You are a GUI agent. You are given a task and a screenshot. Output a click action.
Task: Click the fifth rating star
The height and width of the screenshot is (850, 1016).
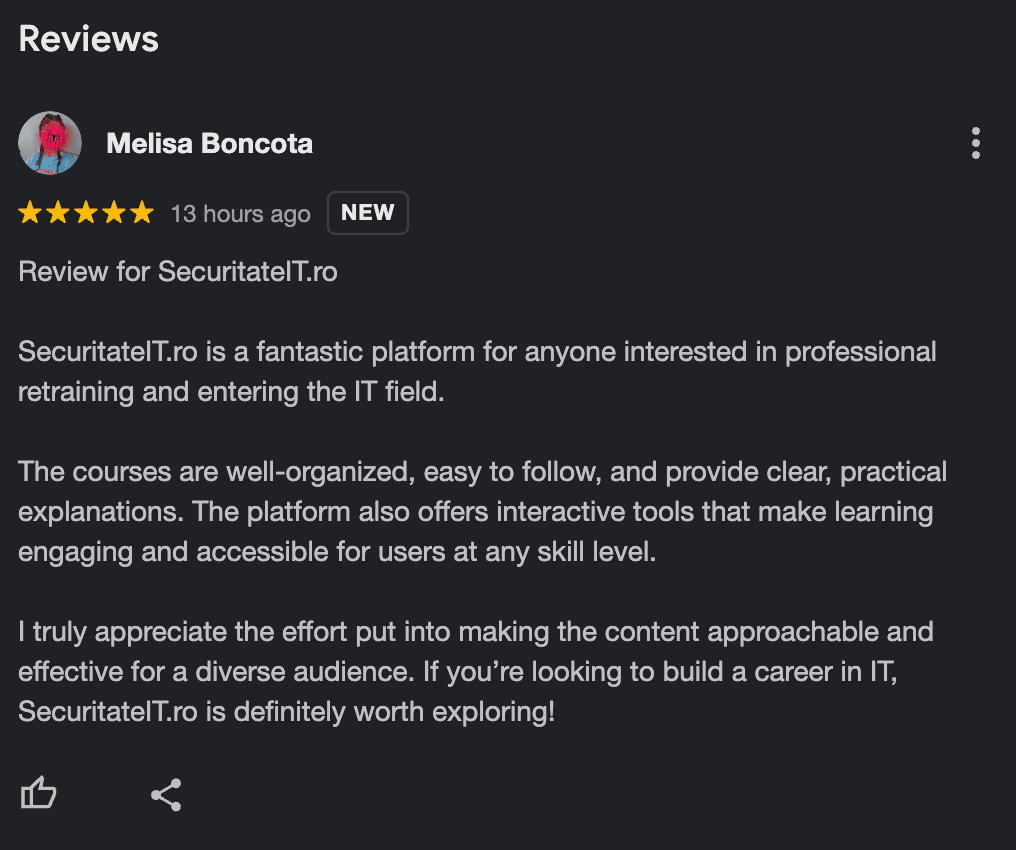[142, 213]
